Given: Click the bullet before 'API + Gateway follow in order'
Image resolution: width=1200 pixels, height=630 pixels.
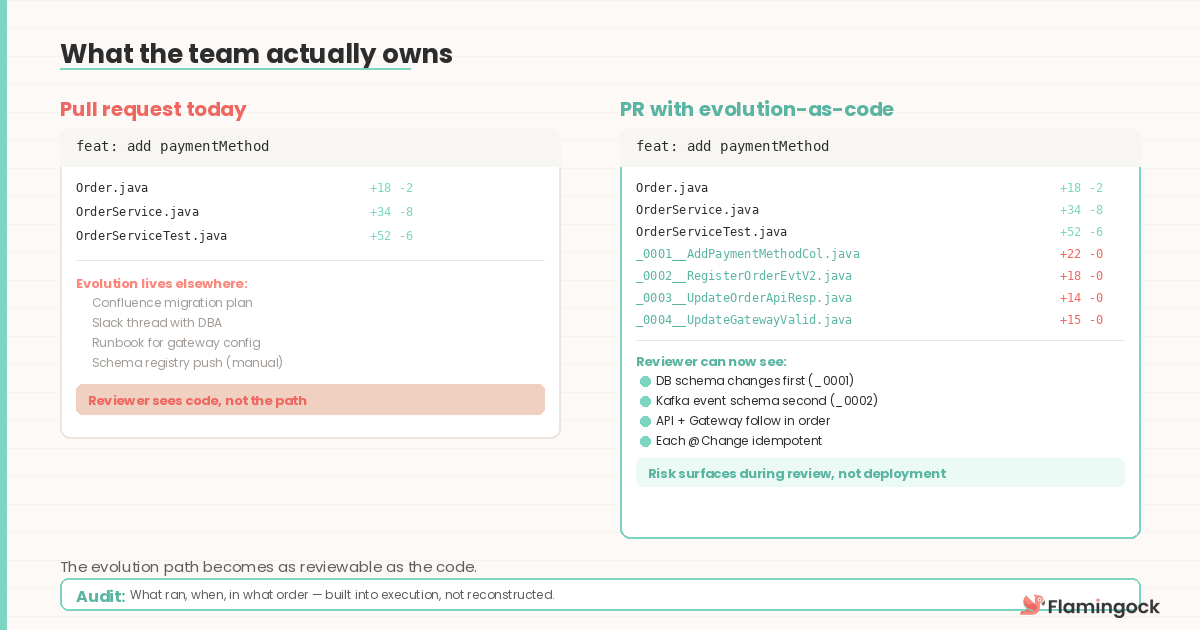Looking at the screenshot, I should (645, 421).
